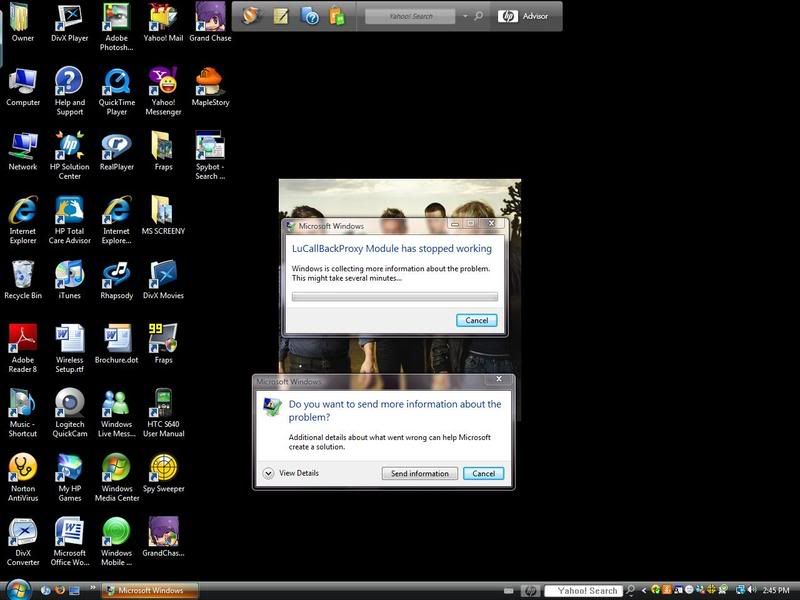Cancel the LuCallBackProxy stopped working dialog
The width and height of the screenshot is (800, 600).
pyautogui.click(x=476, y=320)
